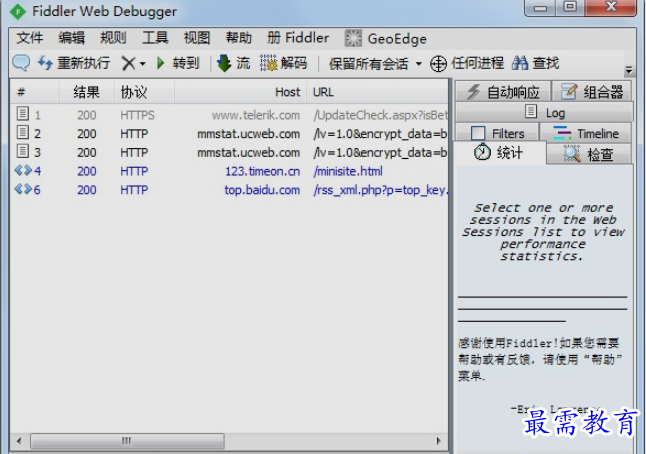Sort by the 协议 column header

coord(144,91)
